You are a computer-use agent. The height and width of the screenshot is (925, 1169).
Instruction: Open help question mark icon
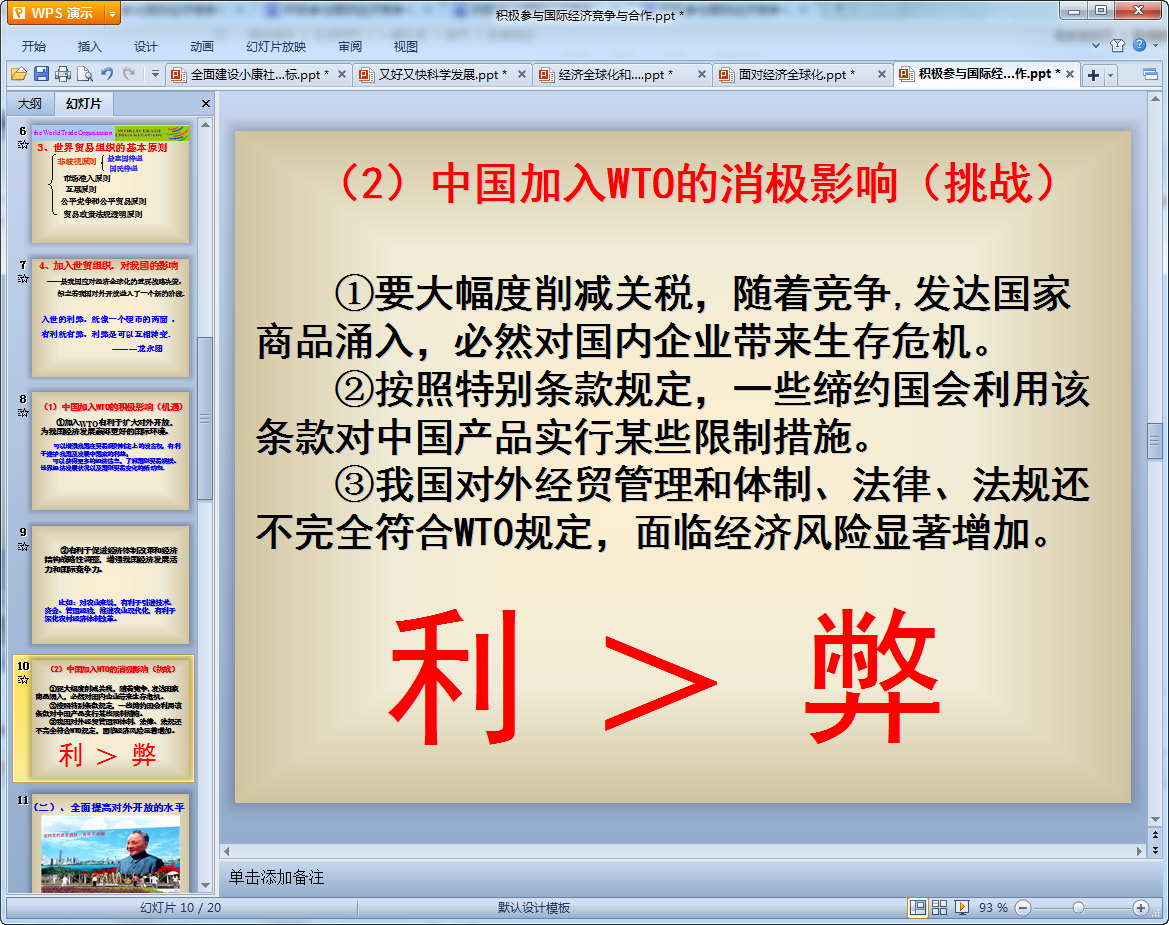click(1139, 45)
